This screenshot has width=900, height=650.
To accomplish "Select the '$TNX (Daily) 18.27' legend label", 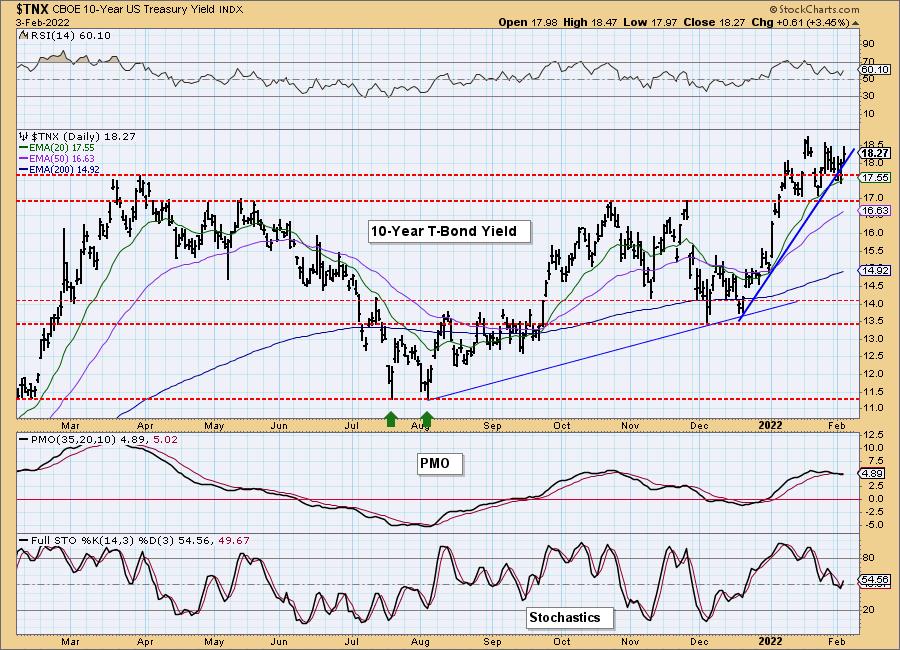I will pyautogui.click(x=83, y=137).
